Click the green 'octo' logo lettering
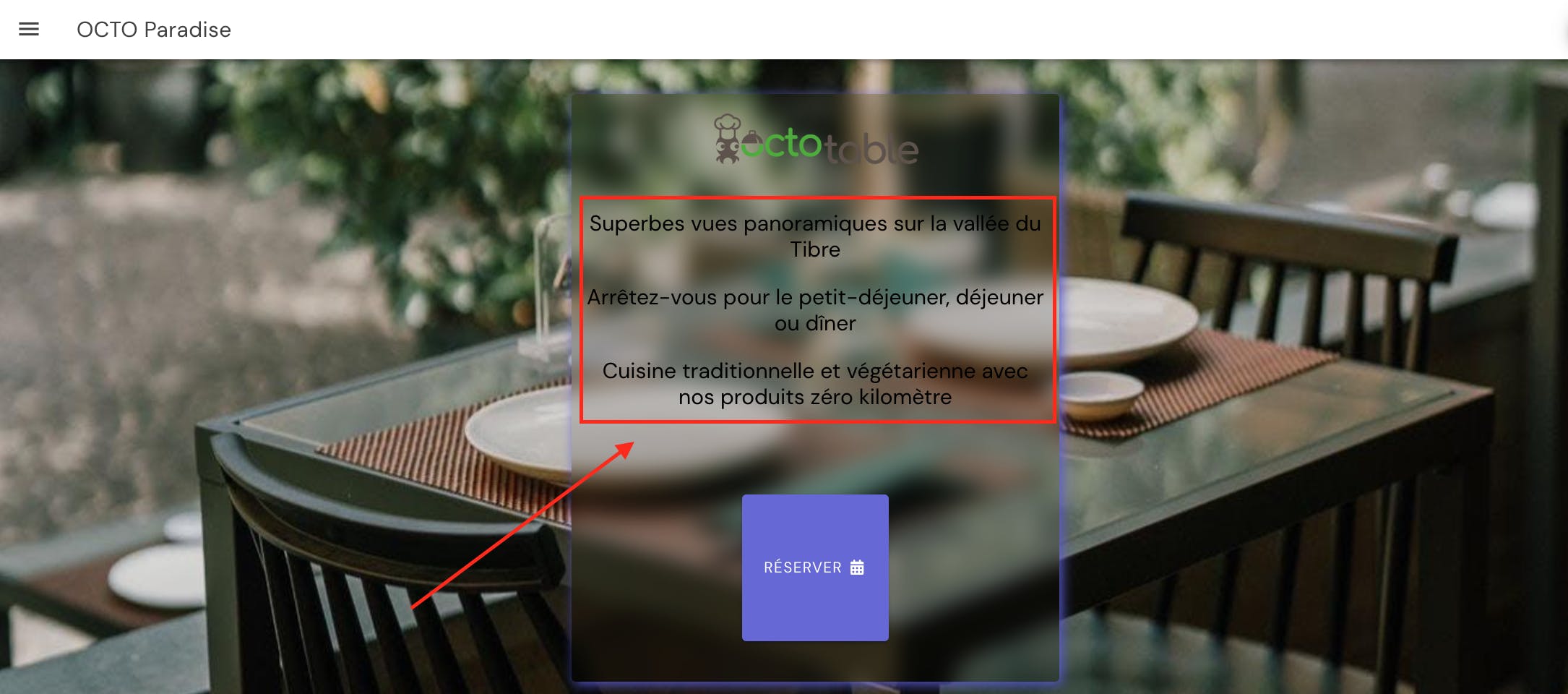1568x694 pixels. pyautogui.click(x=782, y=143)
